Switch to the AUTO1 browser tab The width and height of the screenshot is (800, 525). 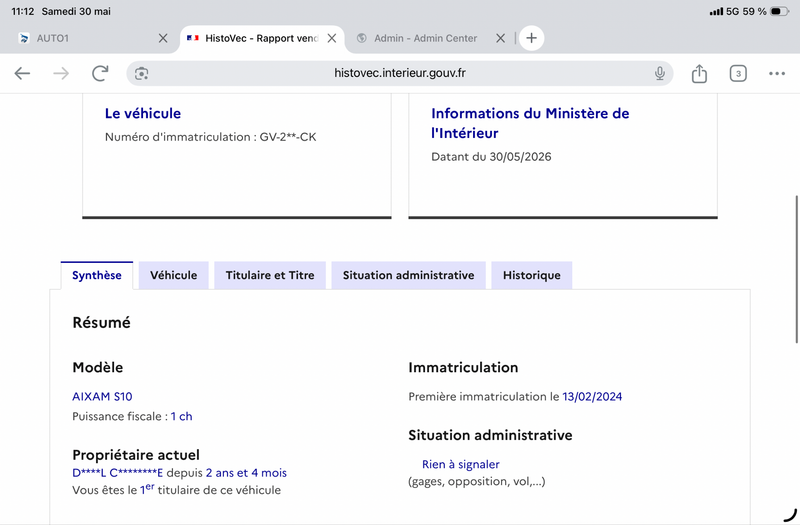point(92,38)
